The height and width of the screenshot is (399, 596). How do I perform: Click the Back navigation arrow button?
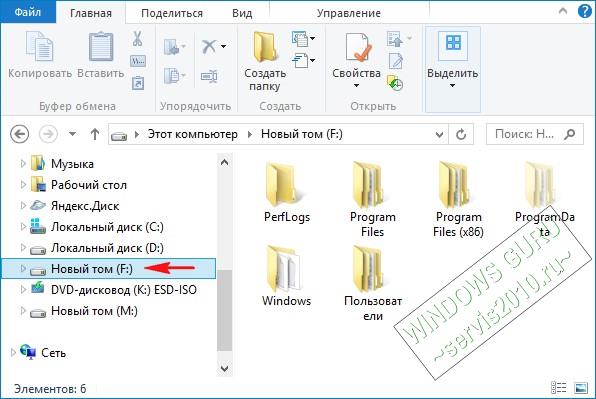click(19, 134)
